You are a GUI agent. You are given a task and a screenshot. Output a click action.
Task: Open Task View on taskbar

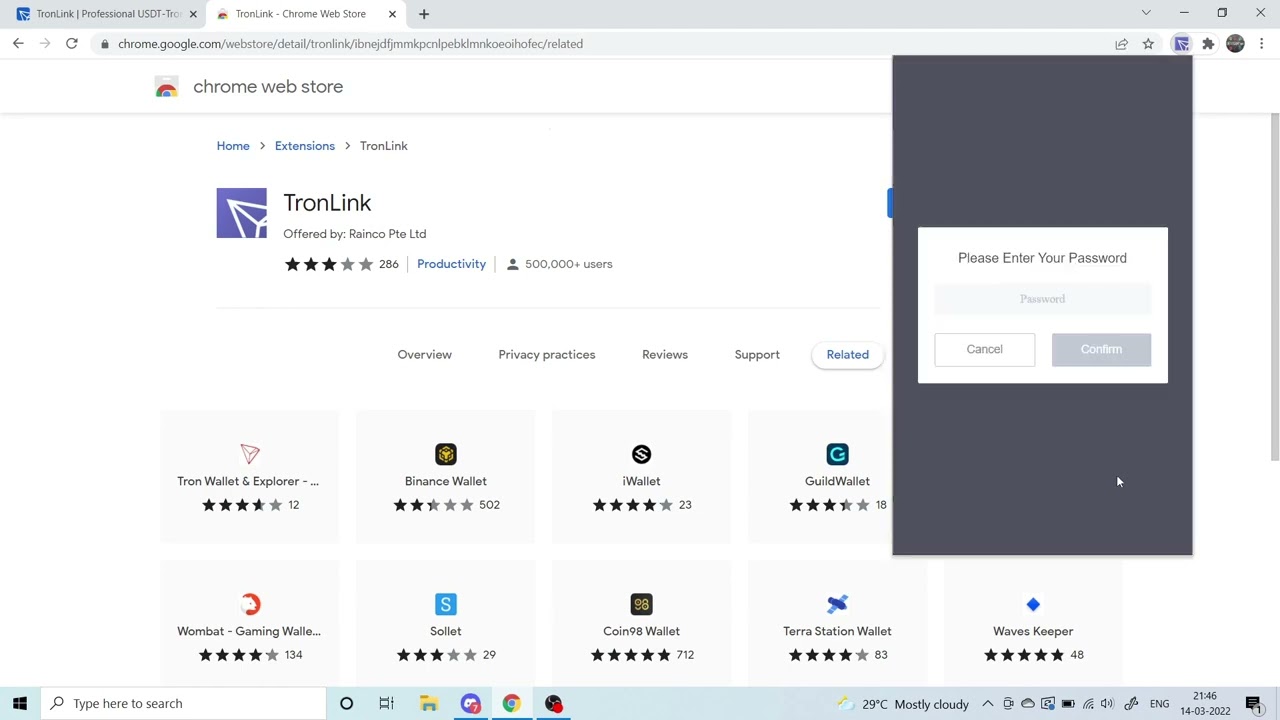point(386,703)
